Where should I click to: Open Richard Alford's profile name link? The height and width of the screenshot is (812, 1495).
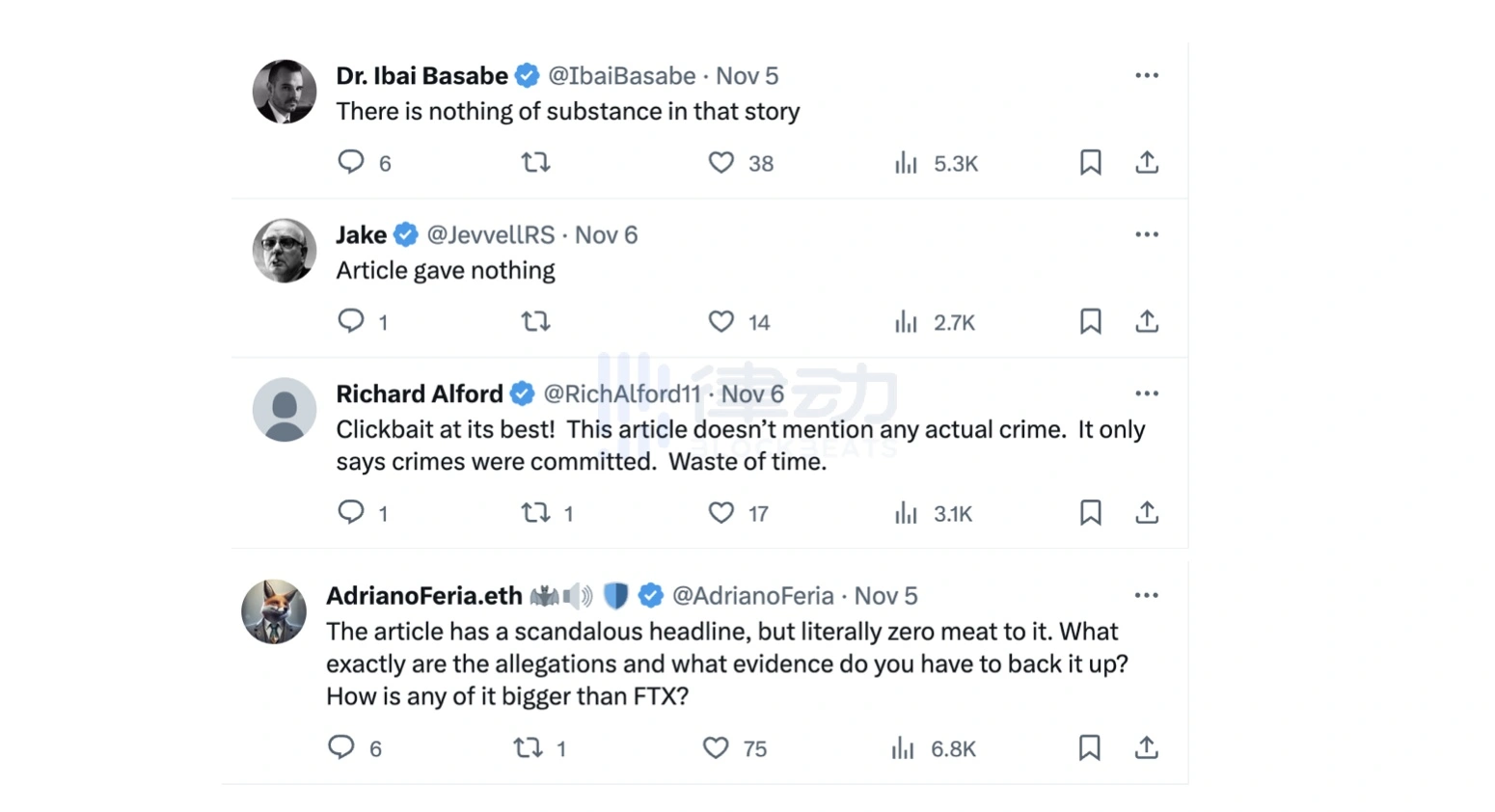coord(420,393)
